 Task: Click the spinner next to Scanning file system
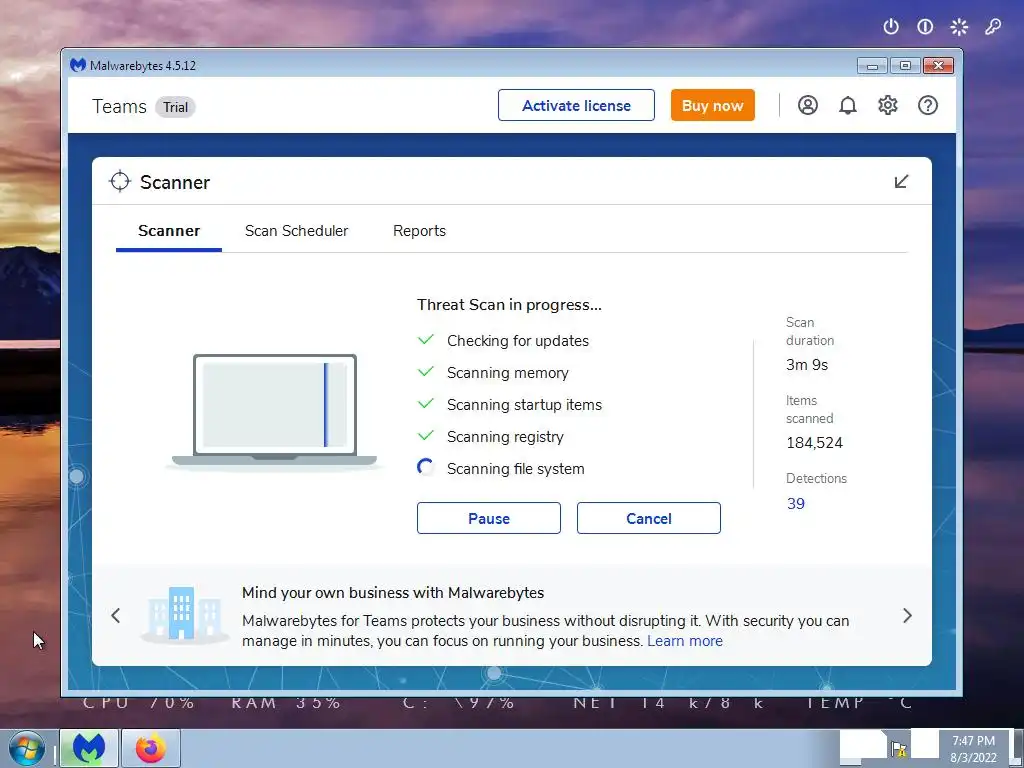pos(426,468)
